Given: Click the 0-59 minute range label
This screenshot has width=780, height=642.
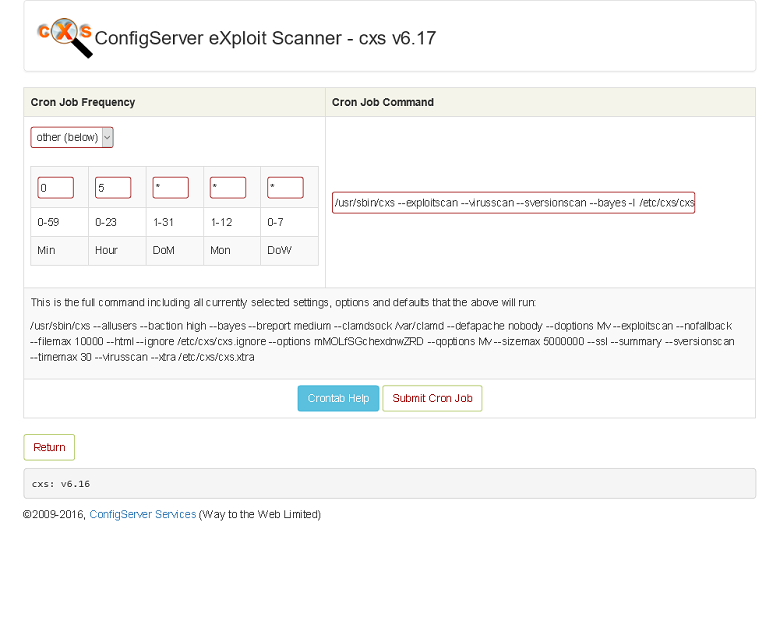Looking at the screenshot, I should pyautogui.click(x=48, y=222).
